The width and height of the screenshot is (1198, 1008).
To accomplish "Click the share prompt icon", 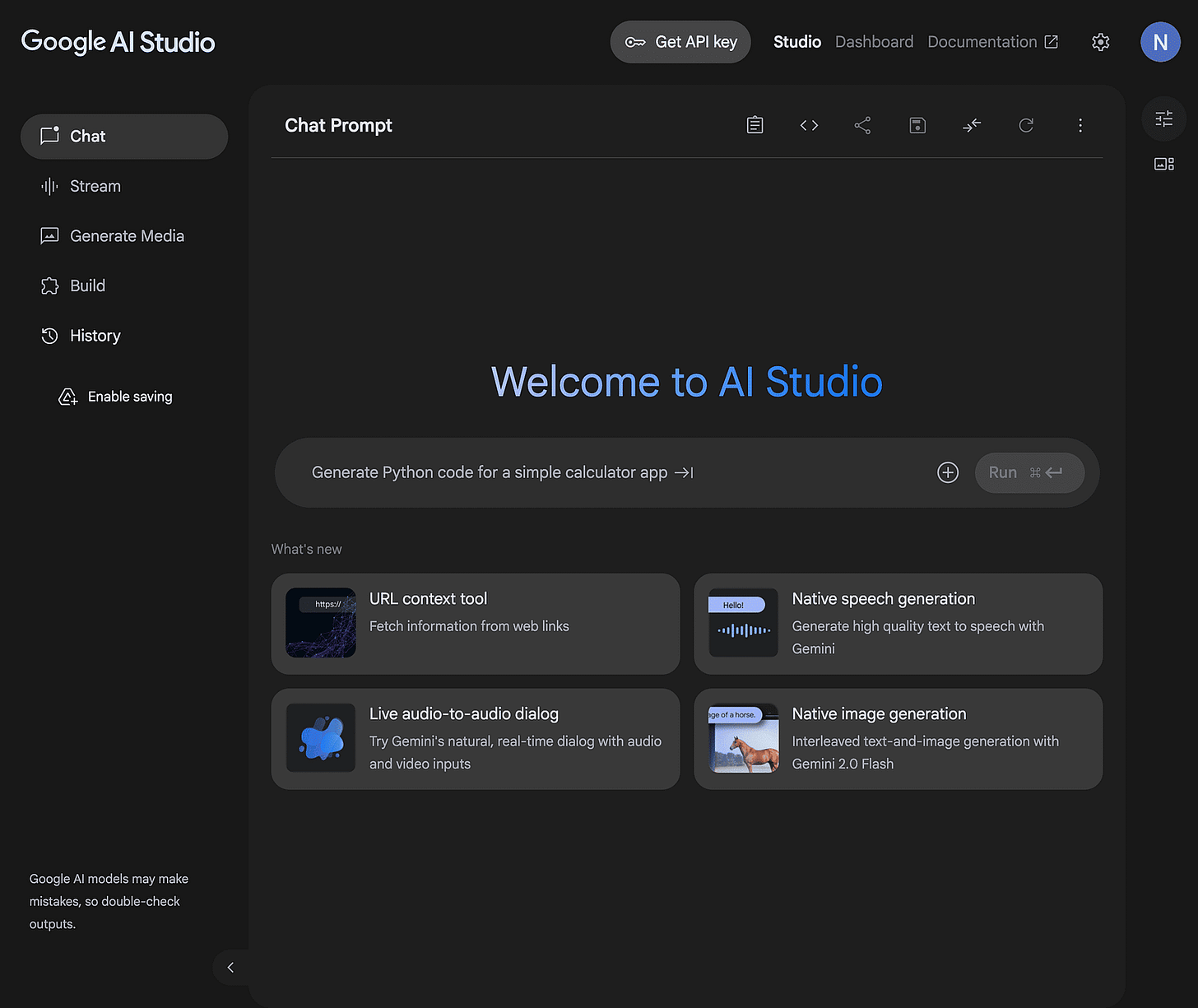I will 862,125.
